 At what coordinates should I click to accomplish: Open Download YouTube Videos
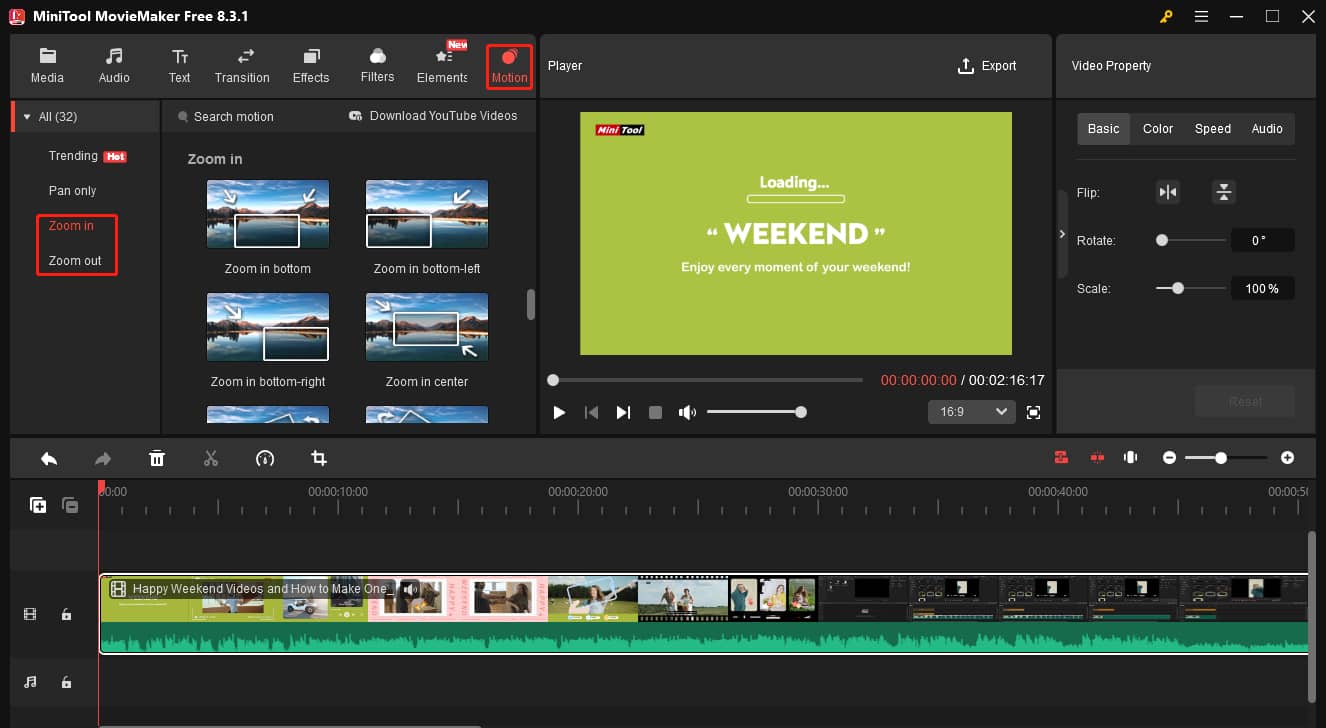(433, 116)
